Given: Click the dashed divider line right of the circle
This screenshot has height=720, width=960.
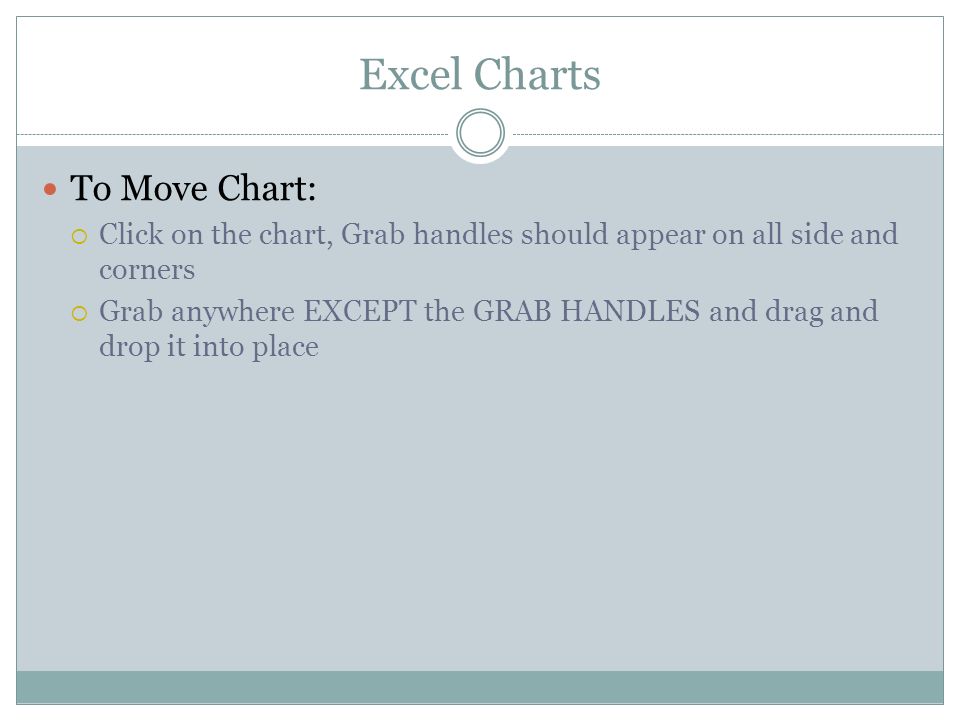Looking at the screenshot, I should pyautogui.click(x=728, y=134).
